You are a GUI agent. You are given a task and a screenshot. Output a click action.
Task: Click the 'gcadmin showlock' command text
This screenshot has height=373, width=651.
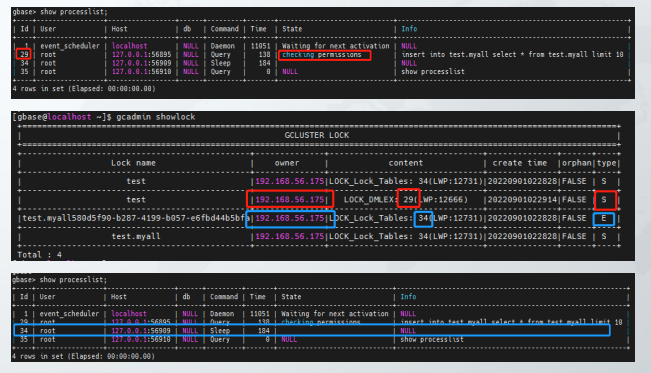[156, 117]
